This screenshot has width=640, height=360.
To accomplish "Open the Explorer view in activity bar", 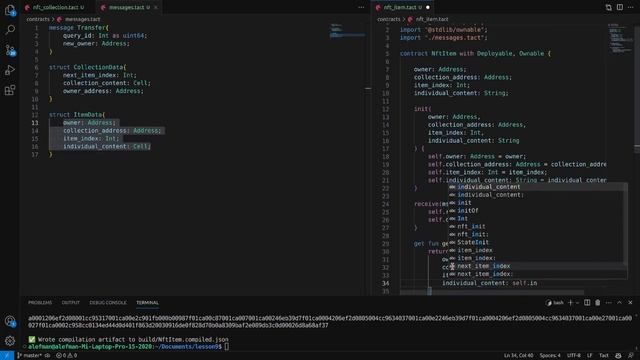I will [x=10, y=10].
